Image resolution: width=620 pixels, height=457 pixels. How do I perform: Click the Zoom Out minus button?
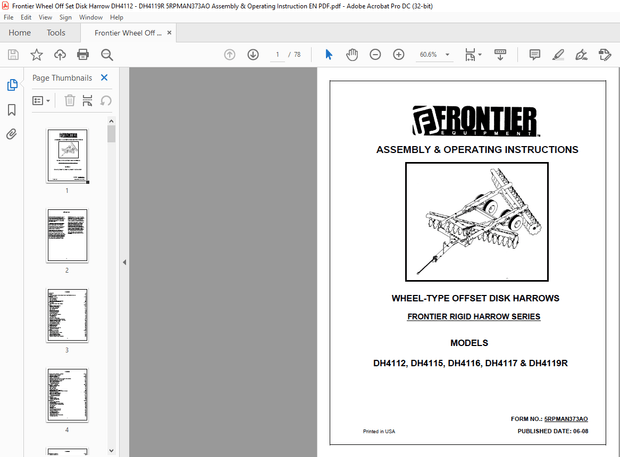point(375,54)
